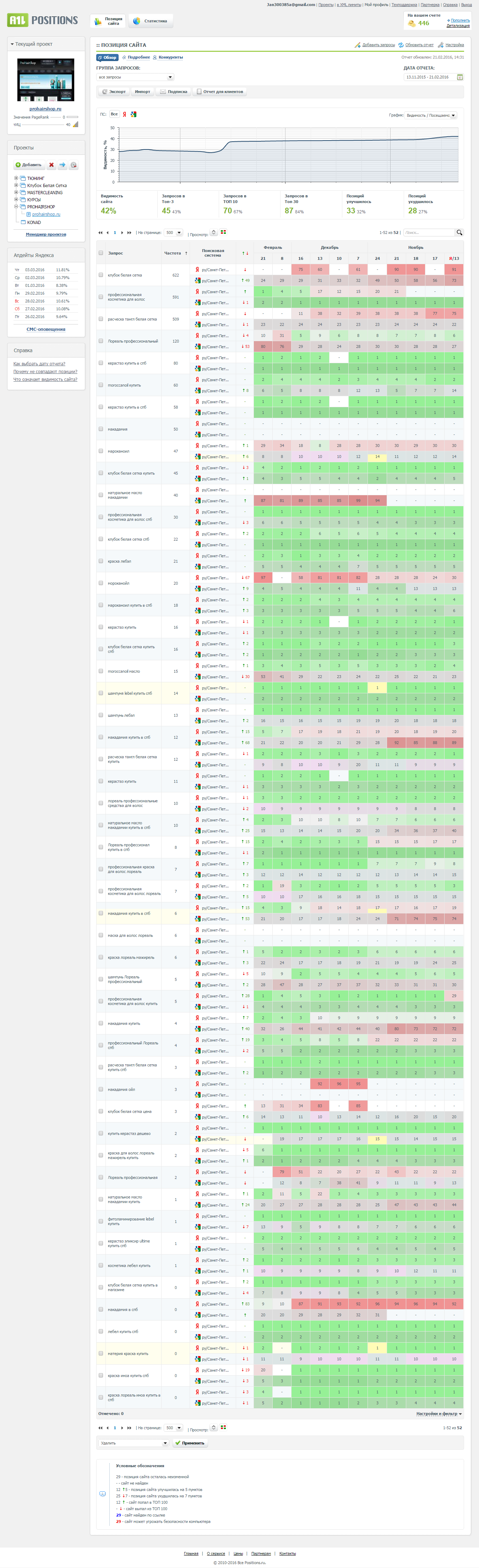Image resolution: width=479 pixels, height=1568 pixels.
Task: Collapse the PROHAIRSHOP tree node
Action: point(16,207)
